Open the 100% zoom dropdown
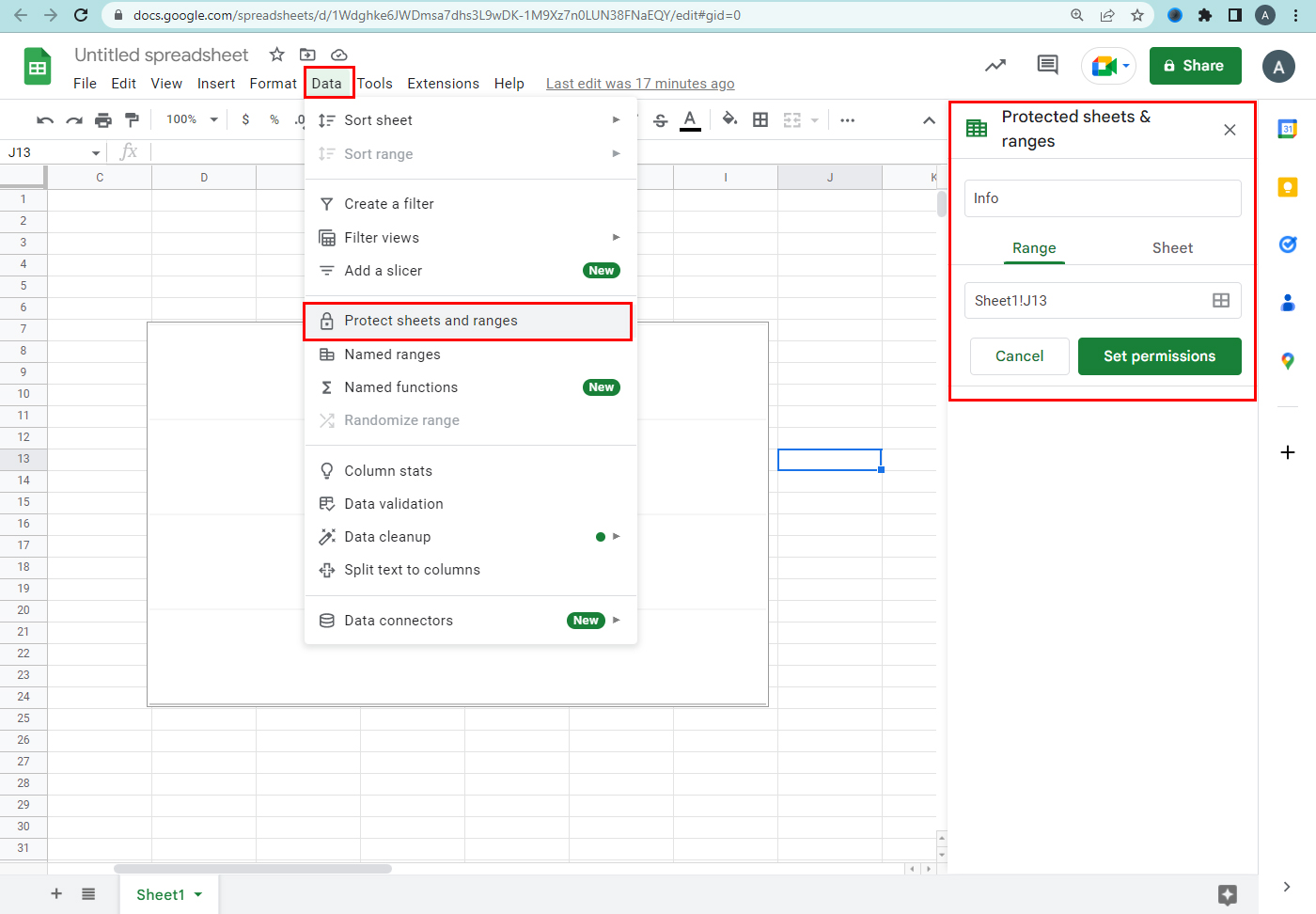Viewport: 1316px width, 914px height. pyautogui.click(x=192, y=119)
